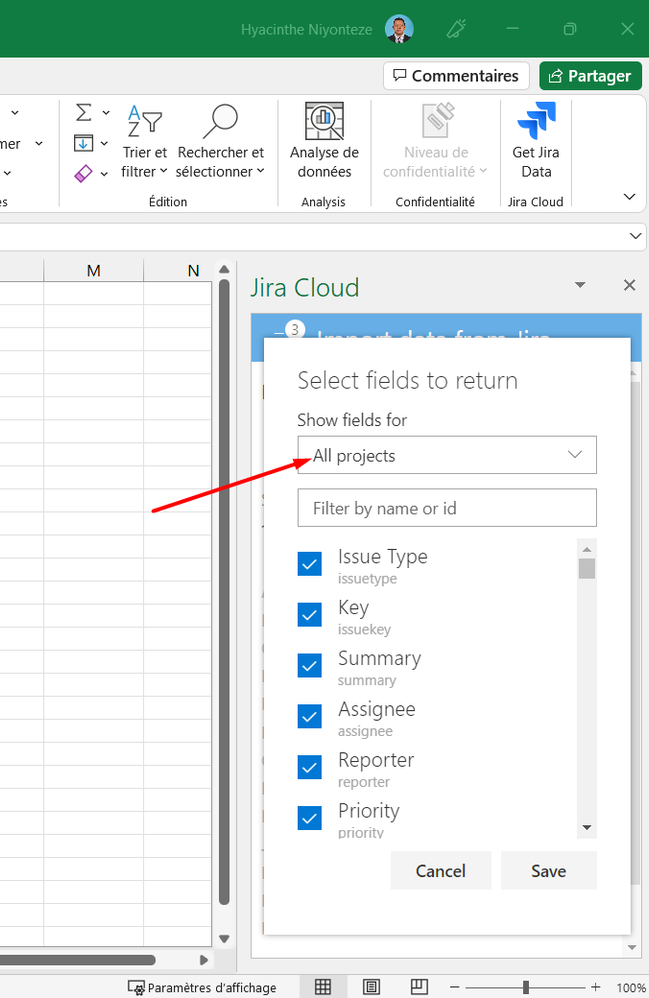Select column M header
The image size is (649, 998).
[94, 271]
